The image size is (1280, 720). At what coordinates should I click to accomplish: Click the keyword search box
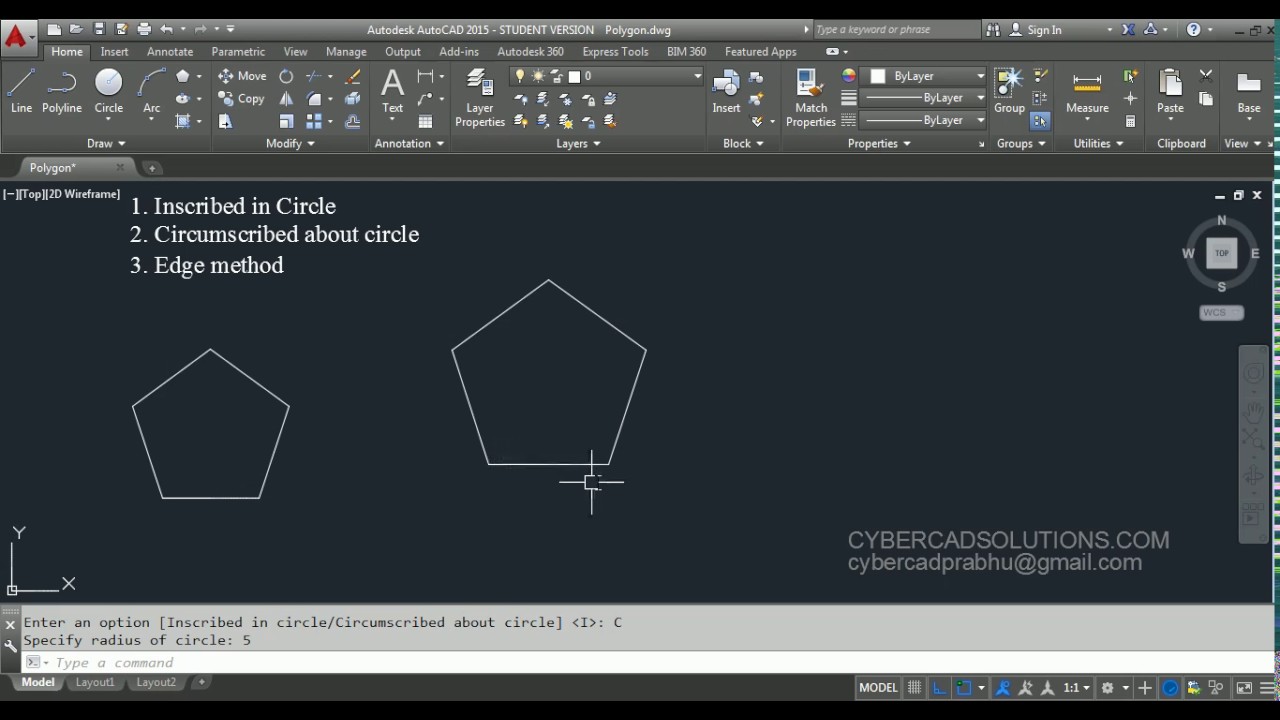[x=896, y=30]
